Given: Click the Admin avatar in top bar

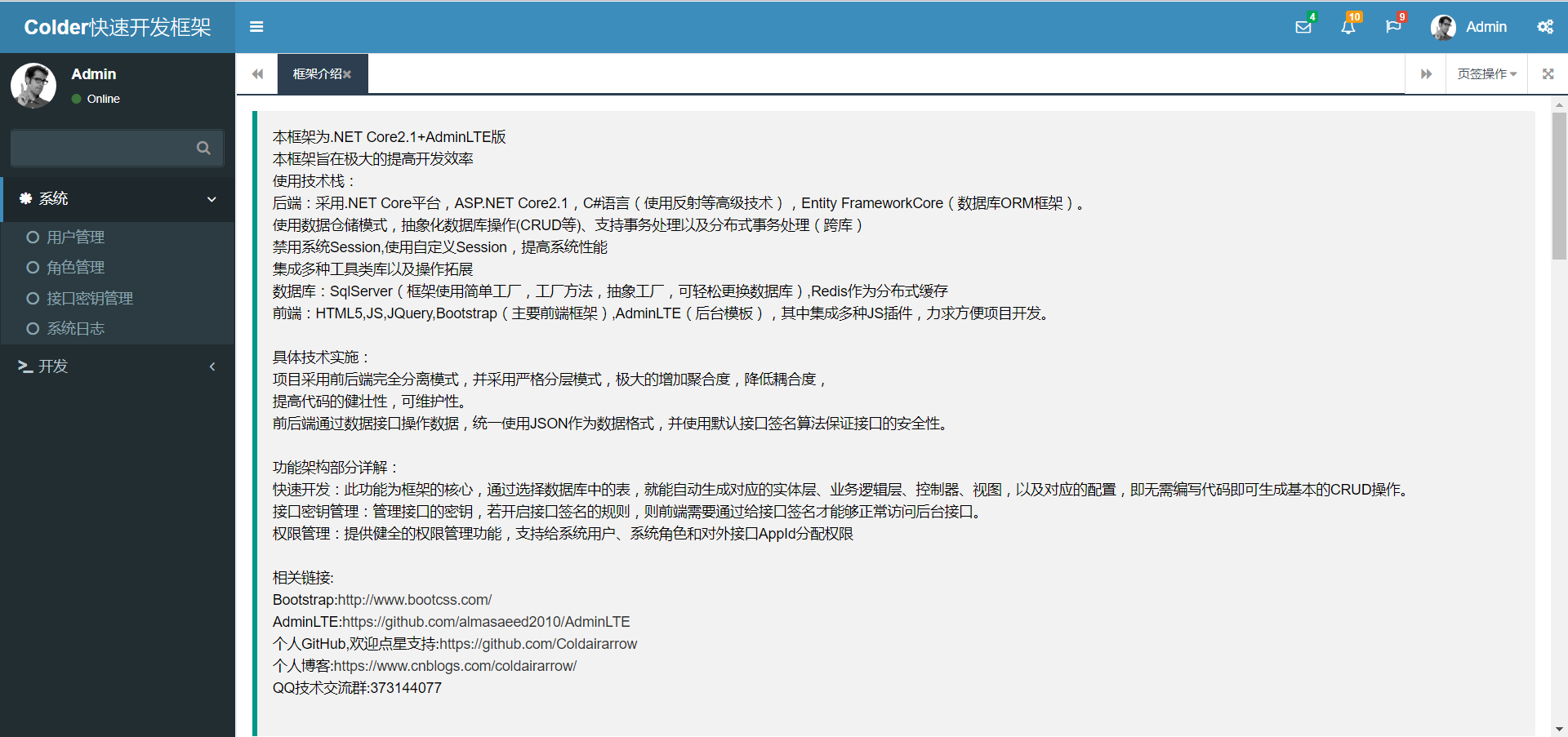Looking at the screenshot, I should click(1443, 27).
